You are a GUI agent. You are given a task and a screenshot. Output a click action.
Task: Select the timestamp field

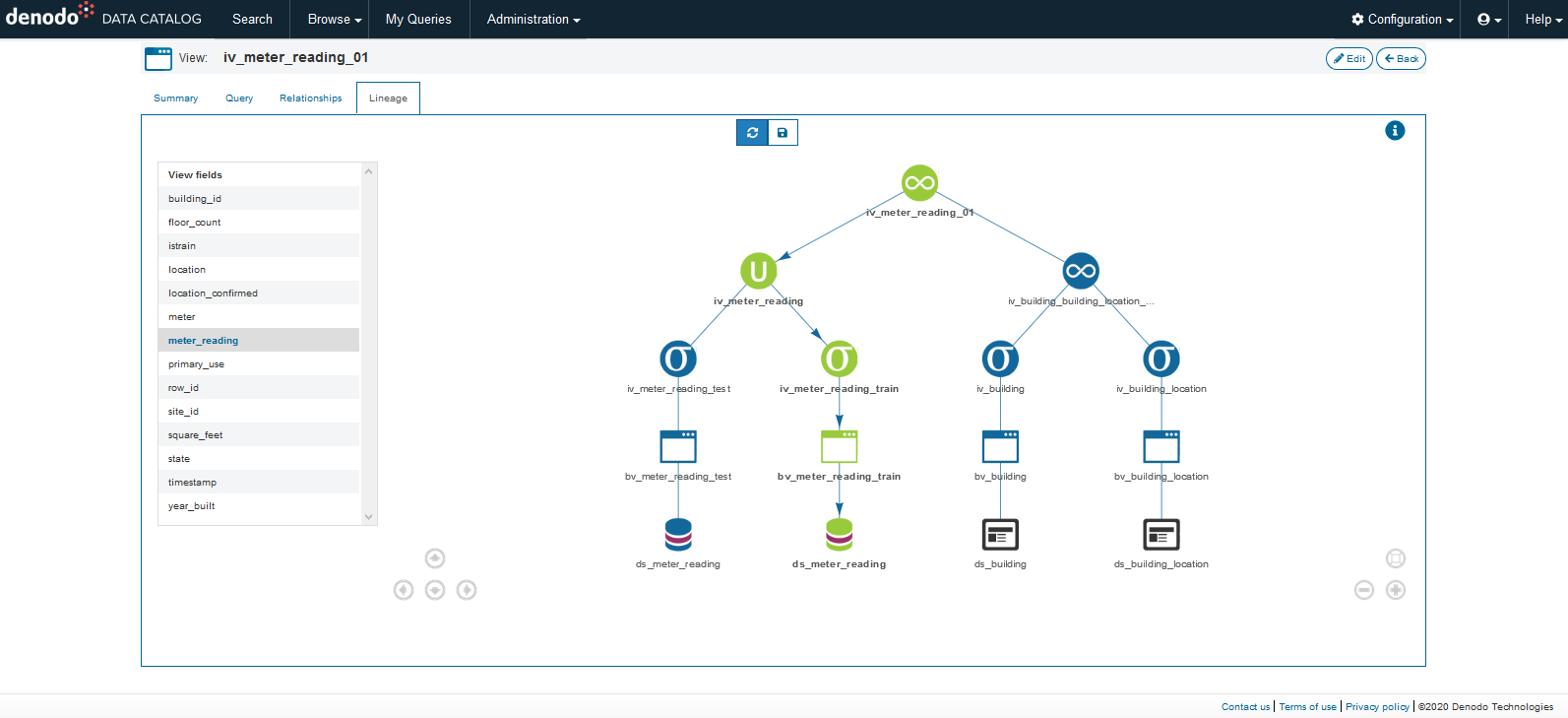259,482
